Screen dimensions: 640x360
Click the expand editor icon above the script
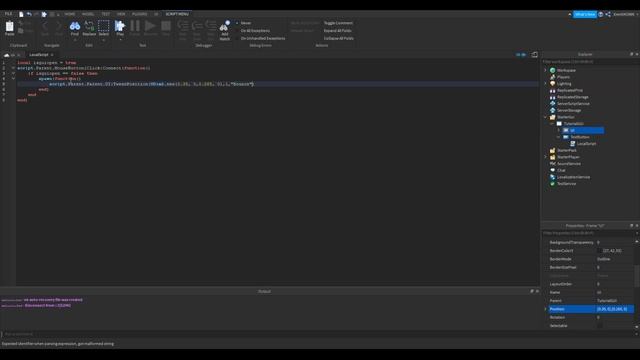(534, 55)
